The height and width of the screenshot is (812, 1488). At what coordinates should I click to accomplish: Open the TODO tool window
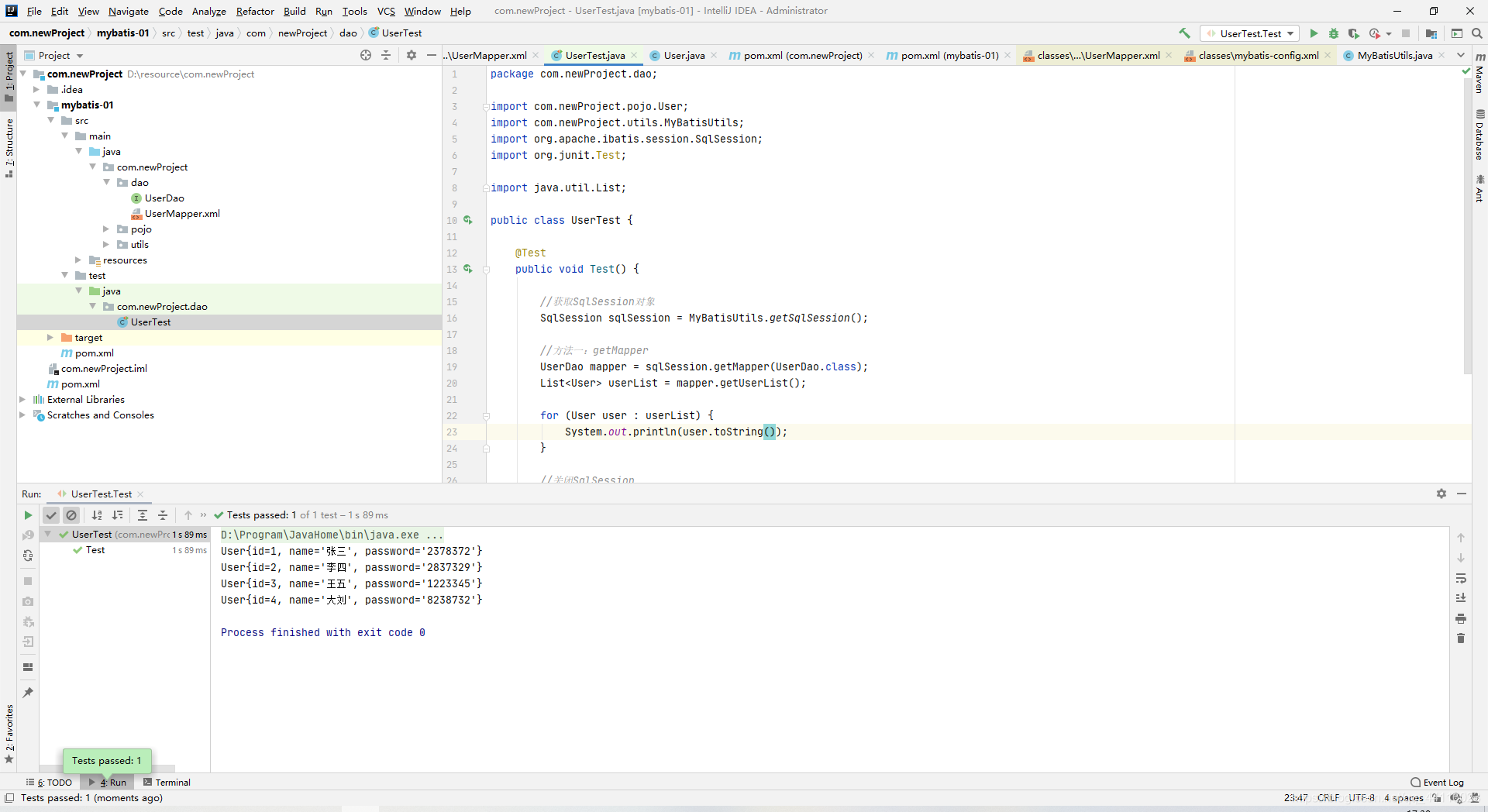tap(49, 783)
